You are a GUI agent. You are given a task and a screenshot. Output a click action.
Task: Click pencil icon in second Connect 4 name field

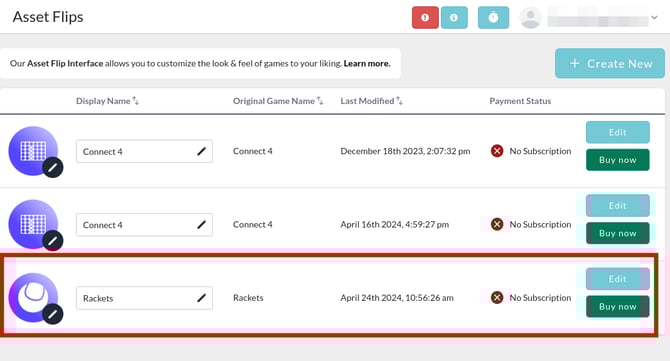pos(201,225)
